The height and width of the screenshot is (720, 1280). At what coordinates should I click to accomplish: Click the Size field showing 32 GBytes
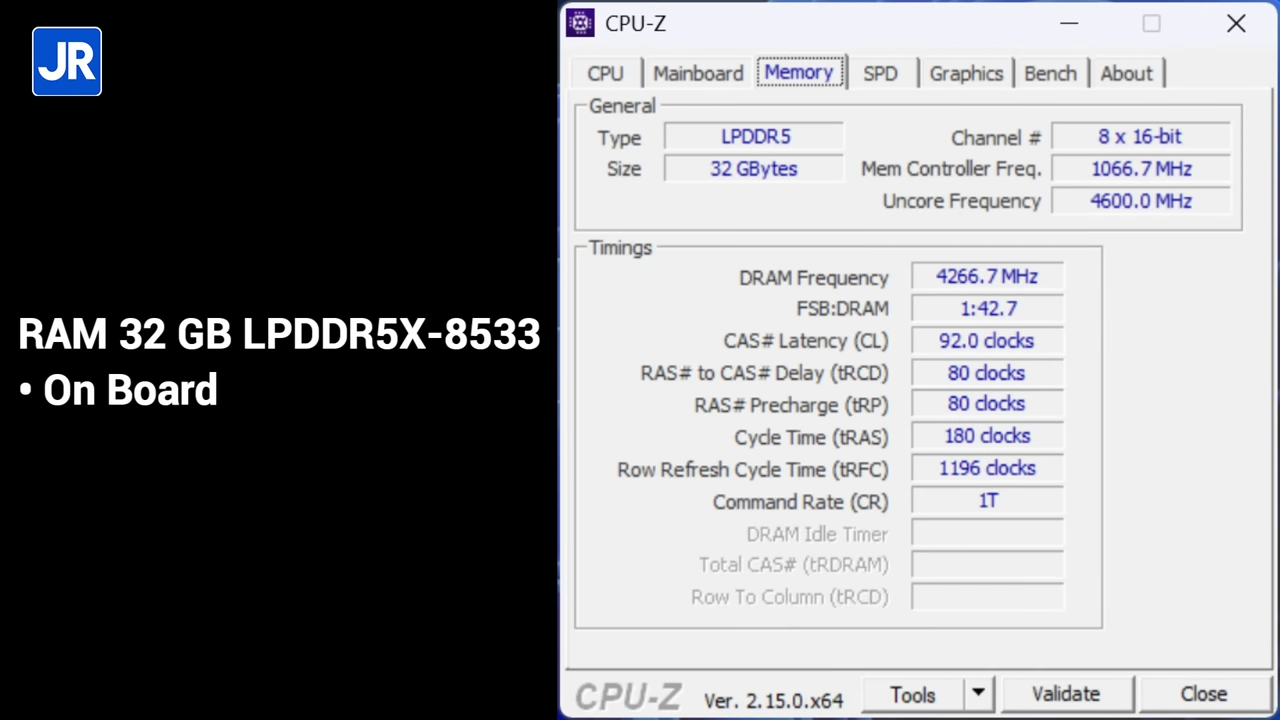click(x=754, y=168)
